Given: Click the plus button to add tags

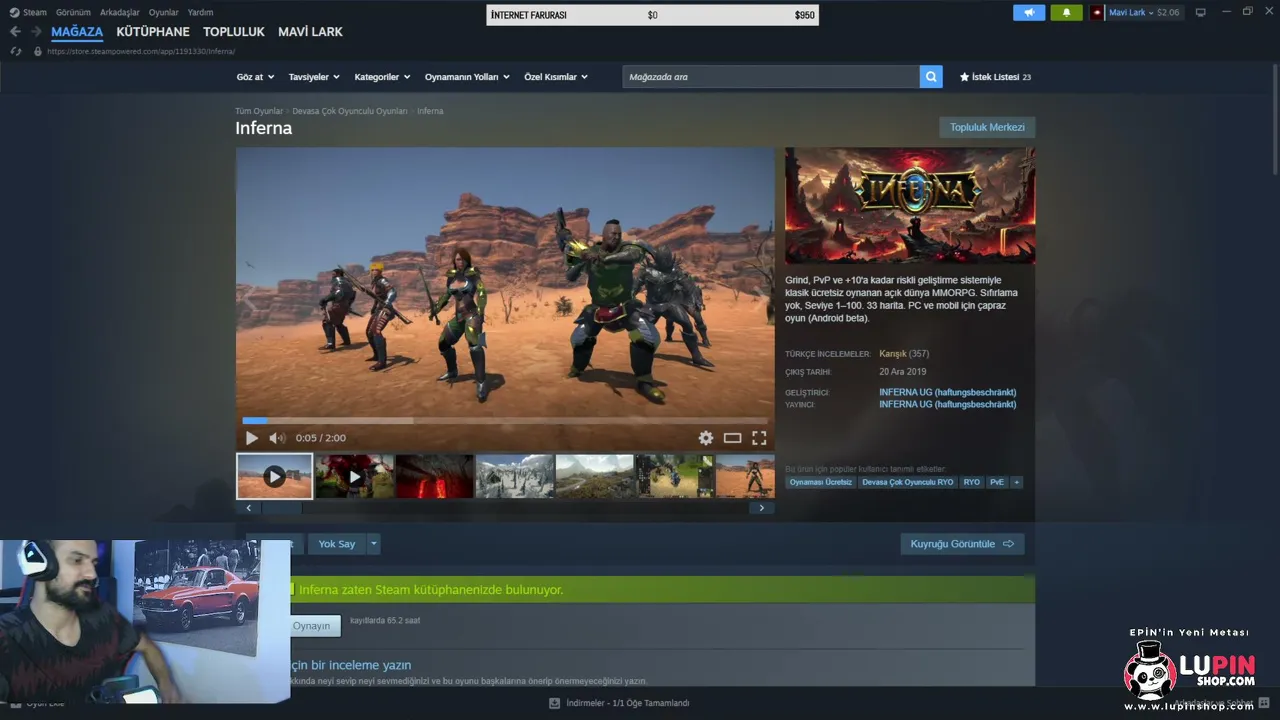Looking at the screenshot, I should click(1017, 482).
